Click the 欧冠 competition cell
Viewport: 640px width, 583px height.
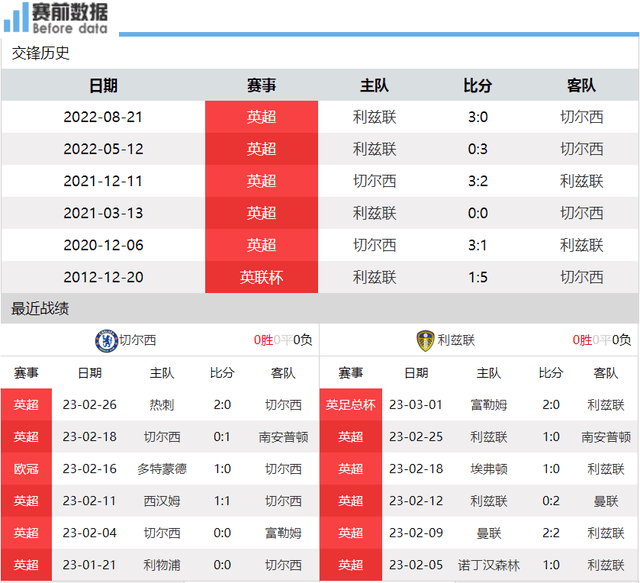click(26, 469)
